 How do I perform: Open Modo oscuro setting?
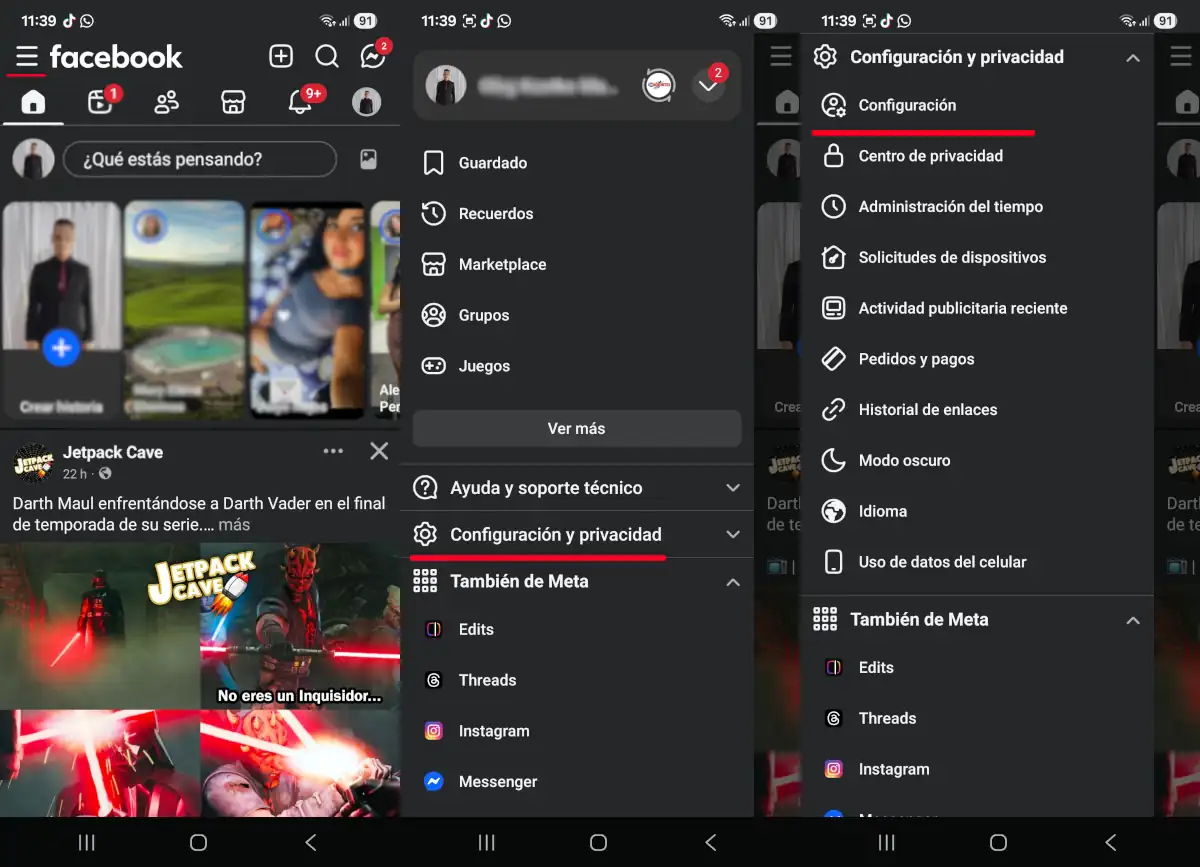pyautogui.click(x=977, y=461)
